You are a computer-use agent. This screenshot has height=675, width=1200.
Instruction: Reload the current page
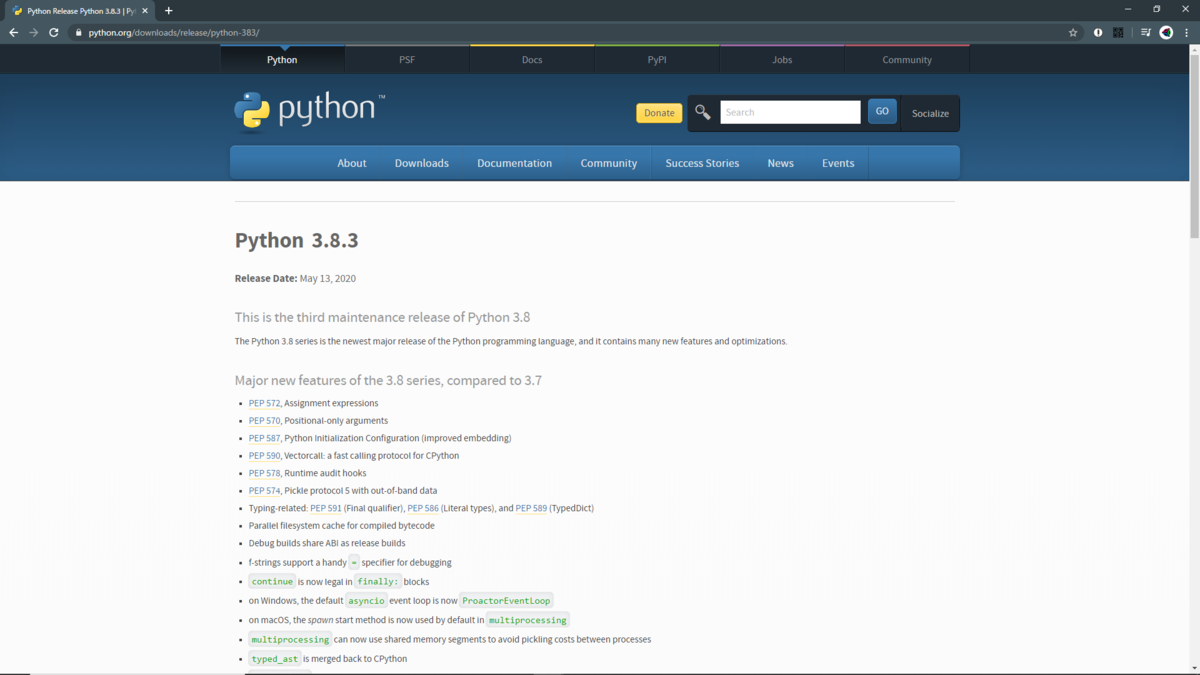(53, 32)
